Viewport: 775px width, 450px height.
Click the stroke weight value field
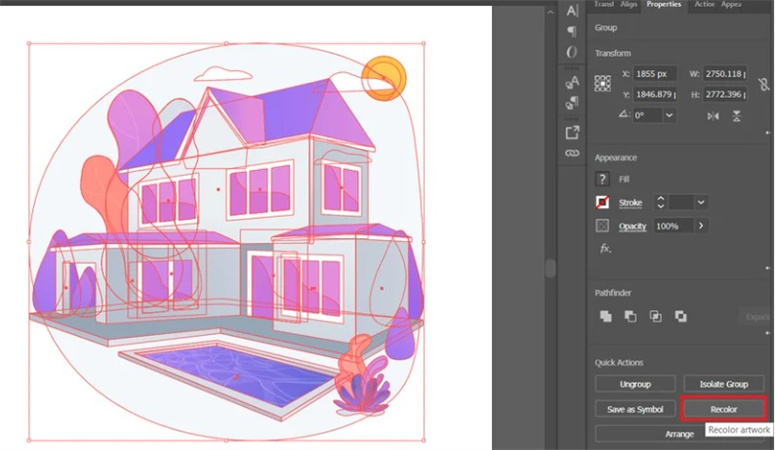682,202
